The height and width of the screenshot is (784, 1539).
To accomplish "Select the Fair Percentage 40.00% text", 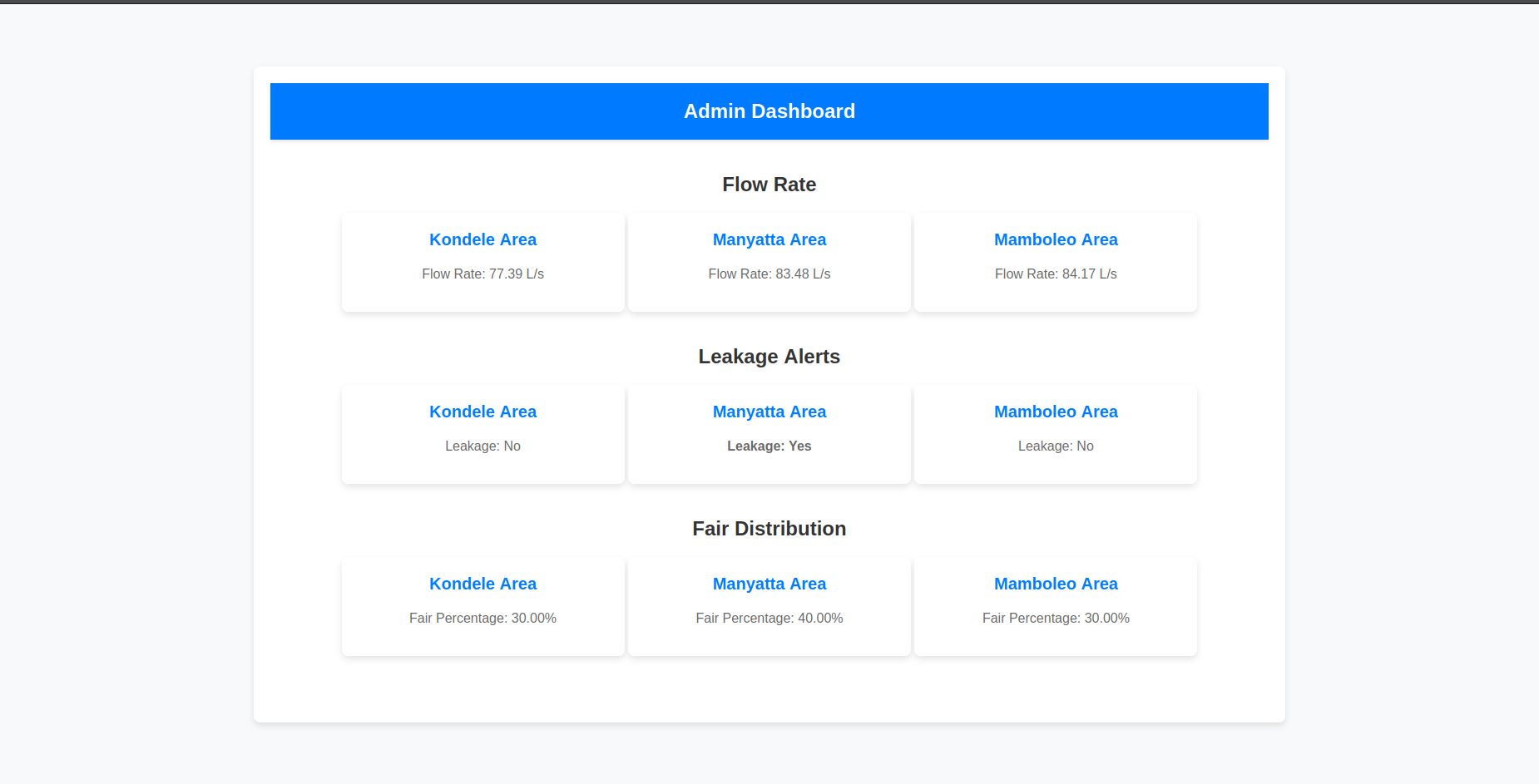I will pyautogui.click(x=769, y=618).
